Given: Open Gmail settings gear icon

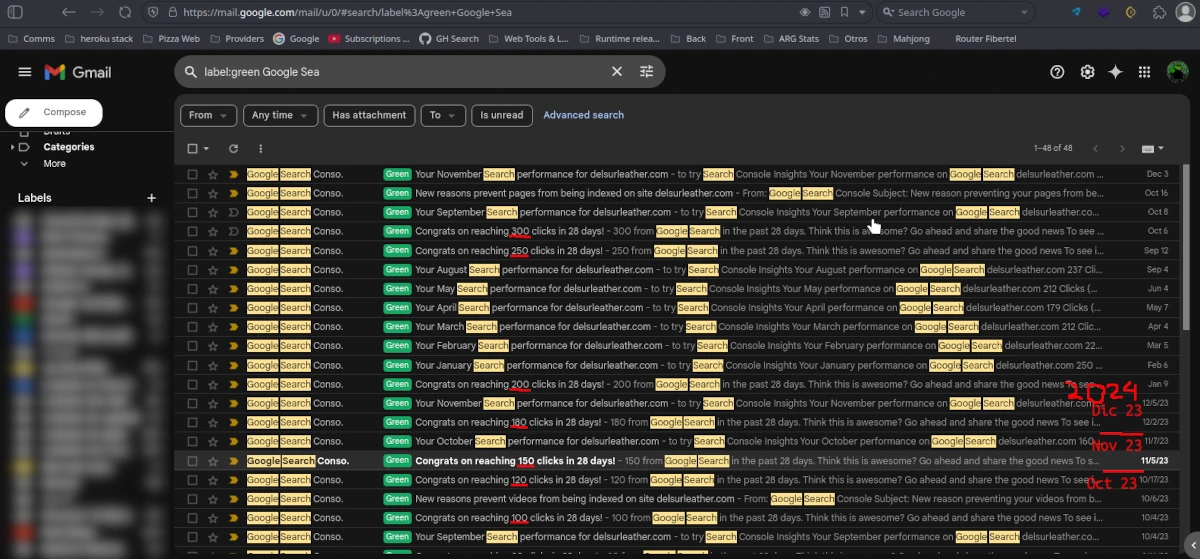Looking at the screenshot, I should (x=1087, y=72).
